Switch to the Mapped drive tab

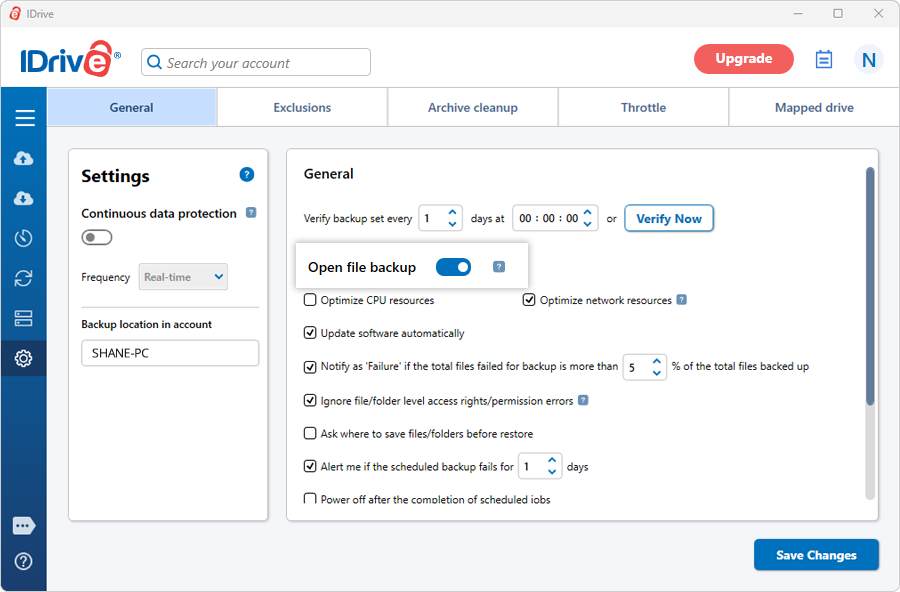[x=814, y=107]
